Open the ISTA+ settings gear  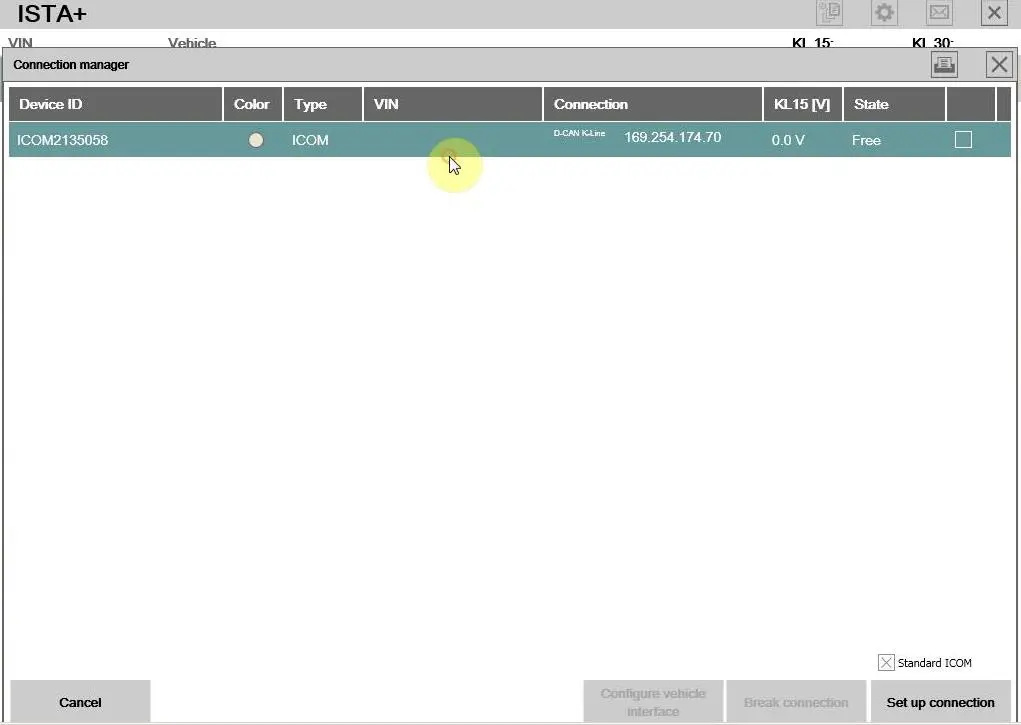[884, 12]
